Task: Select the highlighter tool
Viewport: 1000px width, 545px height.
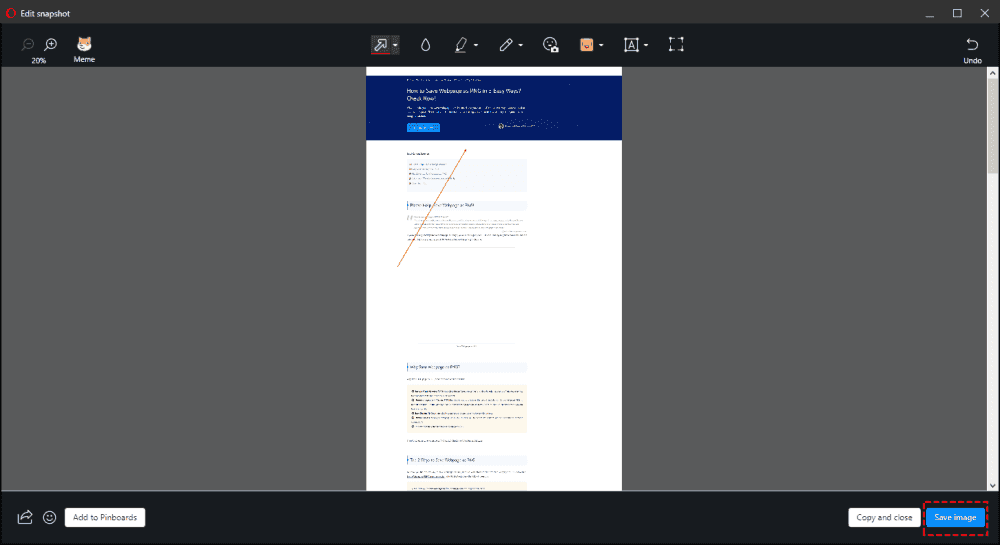Action: point(460,45)
